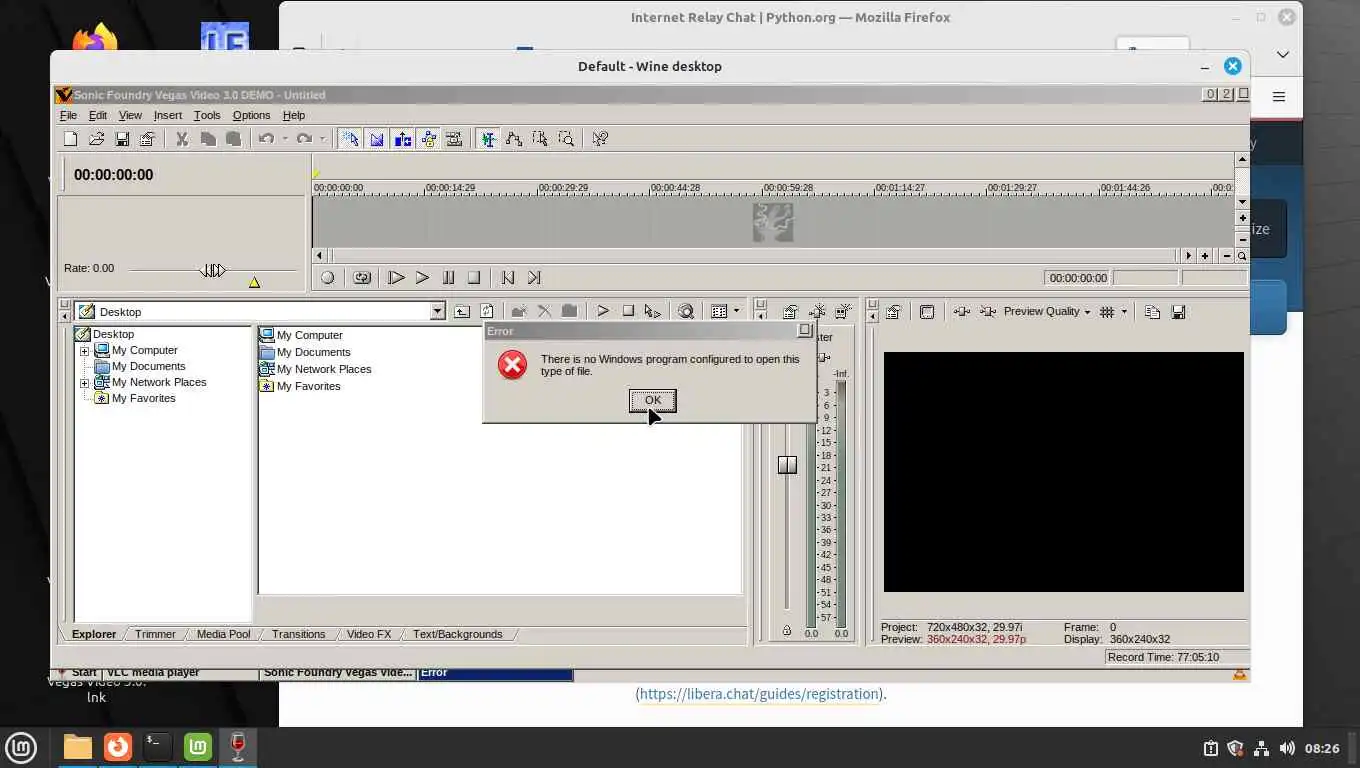Click Copy Snapshot to Clipboard icon
Image resolution: width=1360 pixels, height=768 pixels.
[x=1152, y=312]
